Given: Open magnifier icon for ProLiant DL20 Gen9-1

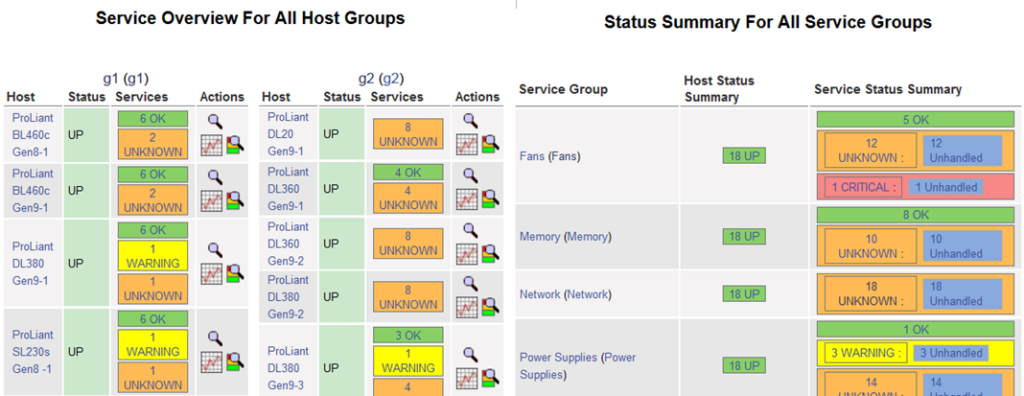Looking at the screenshot, I should pos(470,120).
